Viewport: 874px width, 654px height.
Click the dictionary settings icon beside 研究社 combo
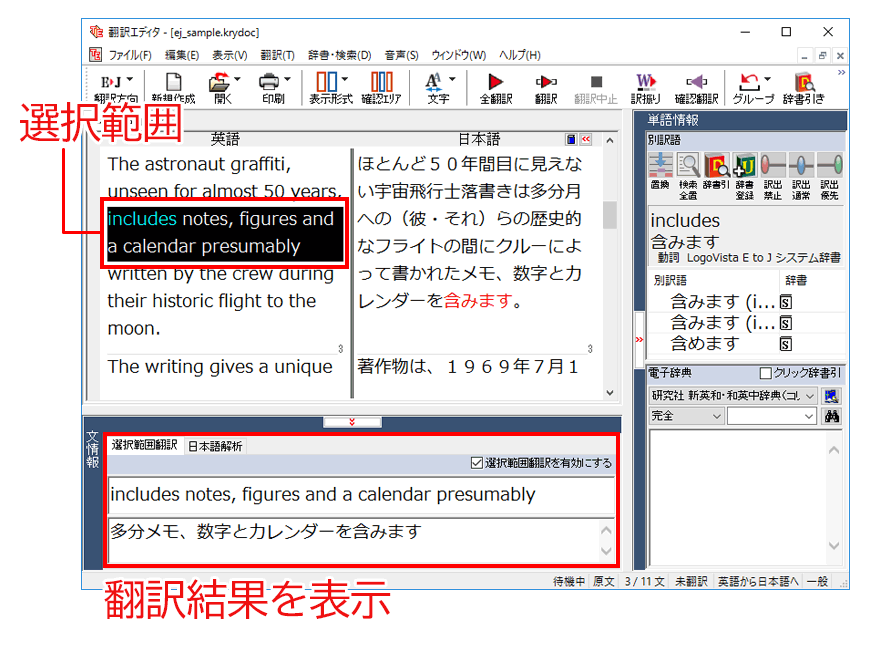[831, 396]
